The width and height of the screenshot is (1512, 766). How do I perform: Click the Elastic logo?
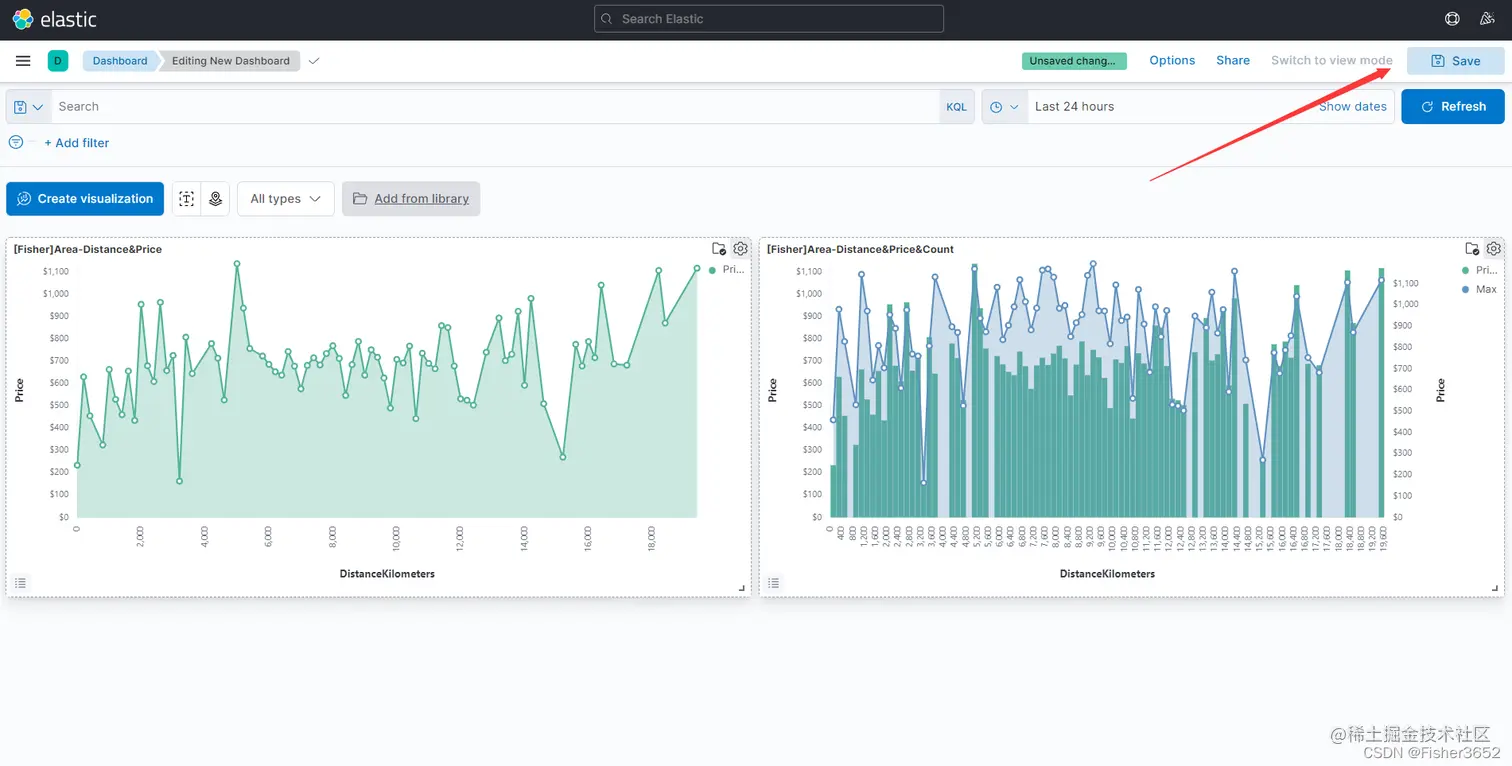[54, 19]
